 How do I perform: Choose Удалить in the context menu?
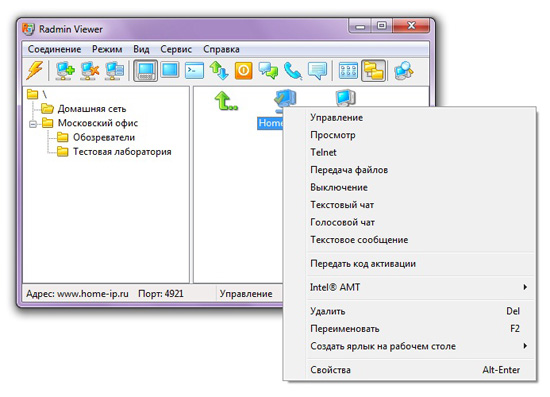click(x=410, y=311)
